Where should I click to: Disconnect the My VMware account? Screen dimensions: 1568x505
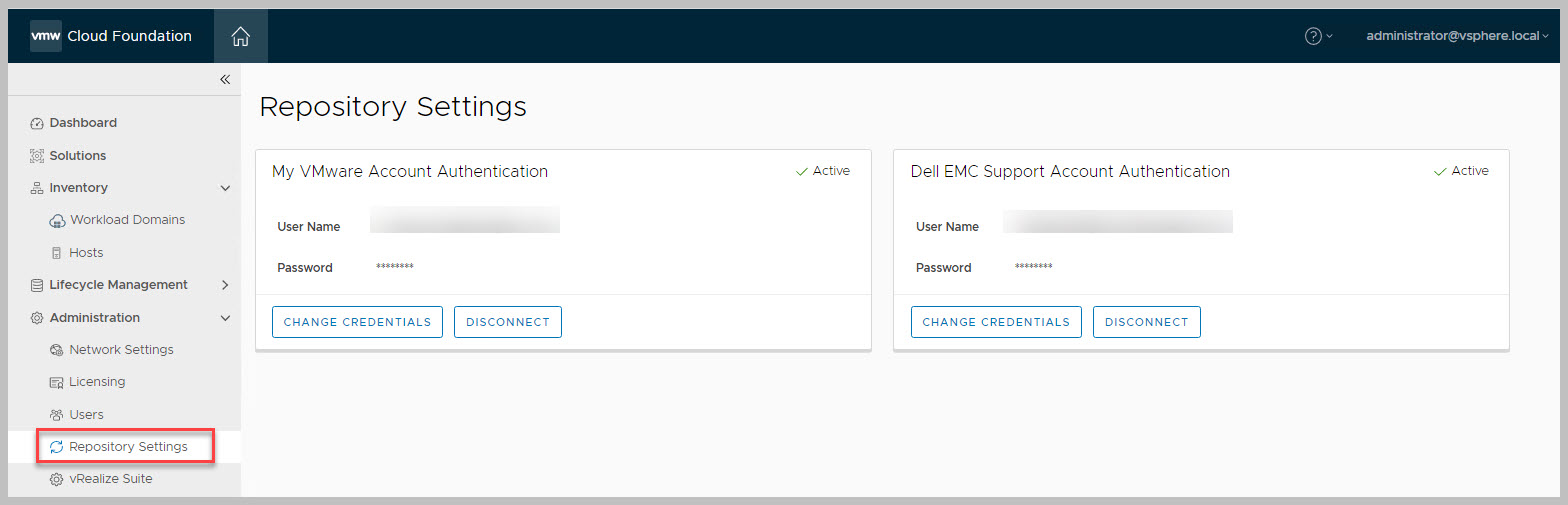507,322
